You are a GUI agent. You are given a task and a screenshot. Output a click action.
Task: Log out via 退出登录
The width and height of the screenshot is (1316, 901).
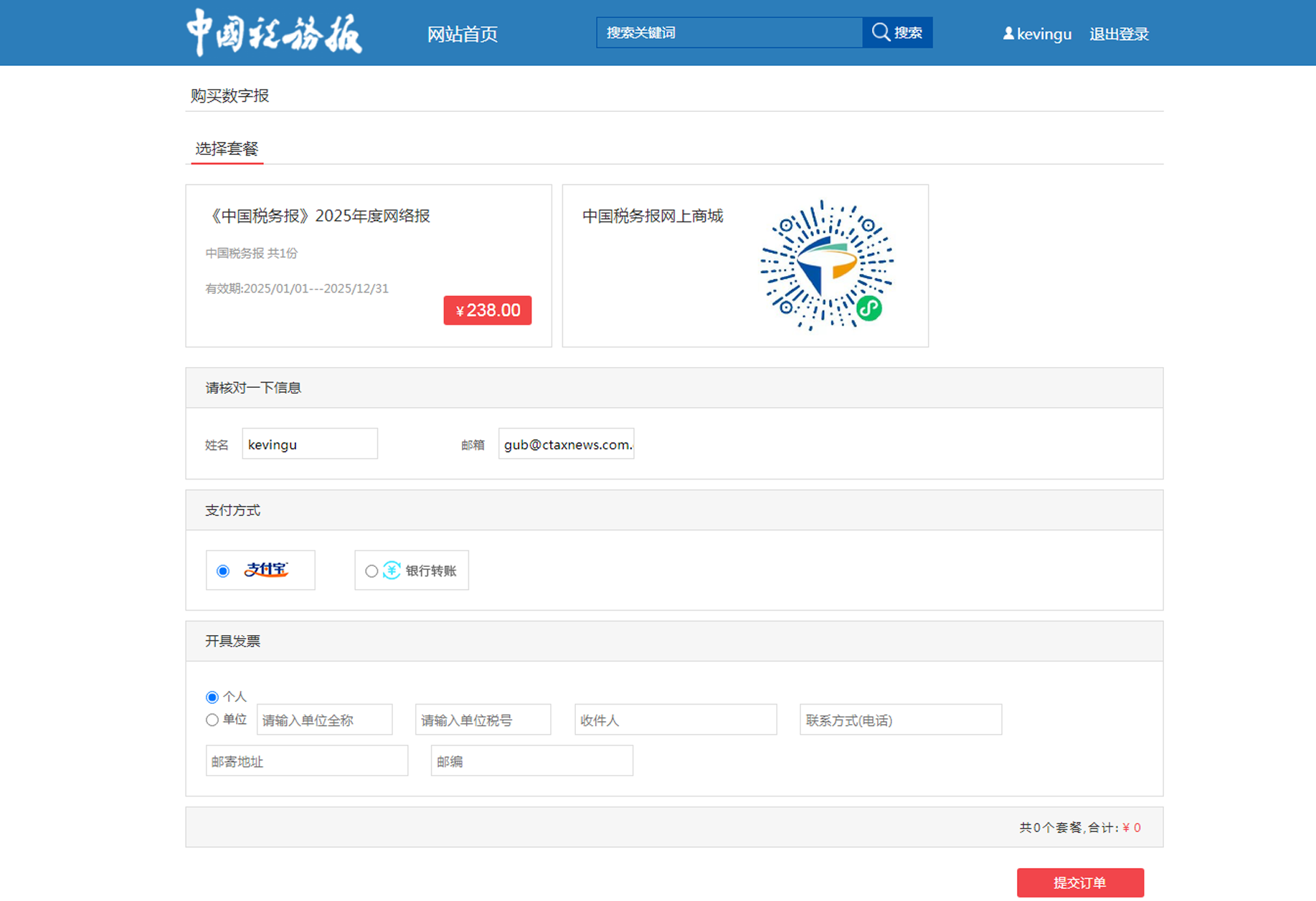1119,34
